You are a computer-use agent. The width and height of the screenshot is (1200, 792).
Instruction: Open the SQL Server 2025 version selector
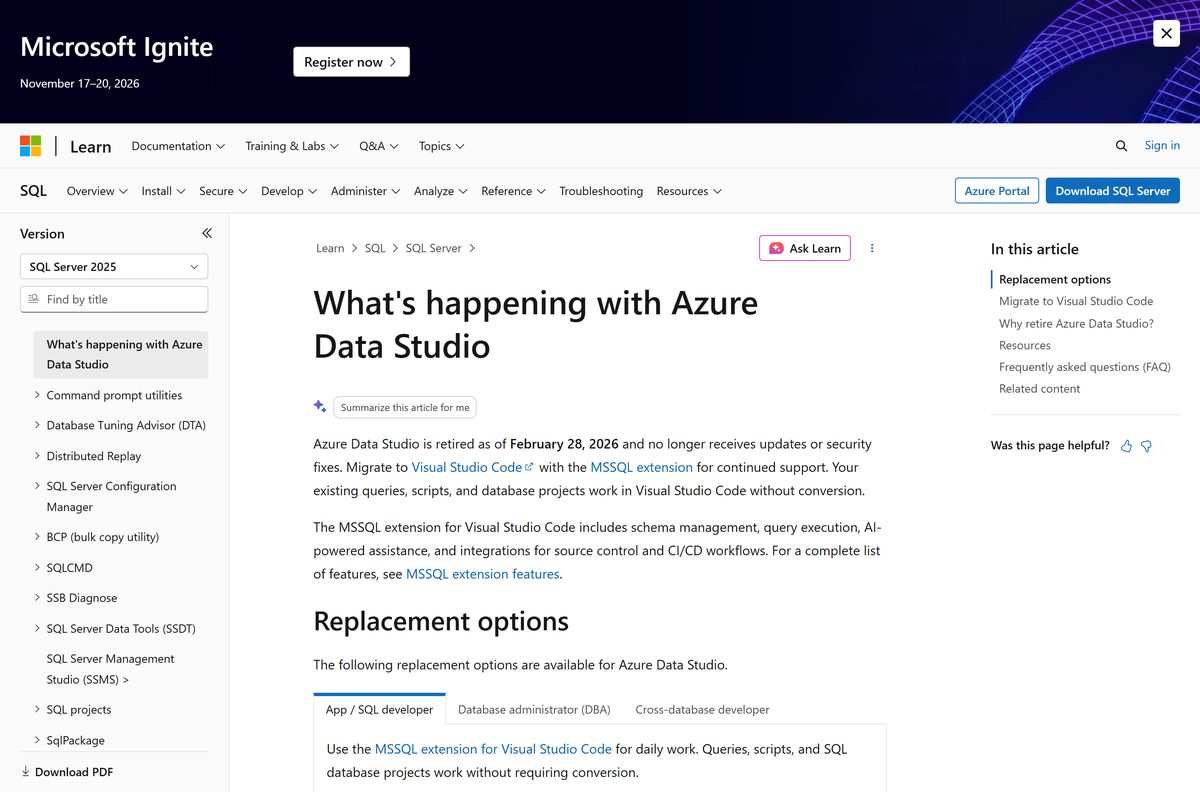click(114, 267)
